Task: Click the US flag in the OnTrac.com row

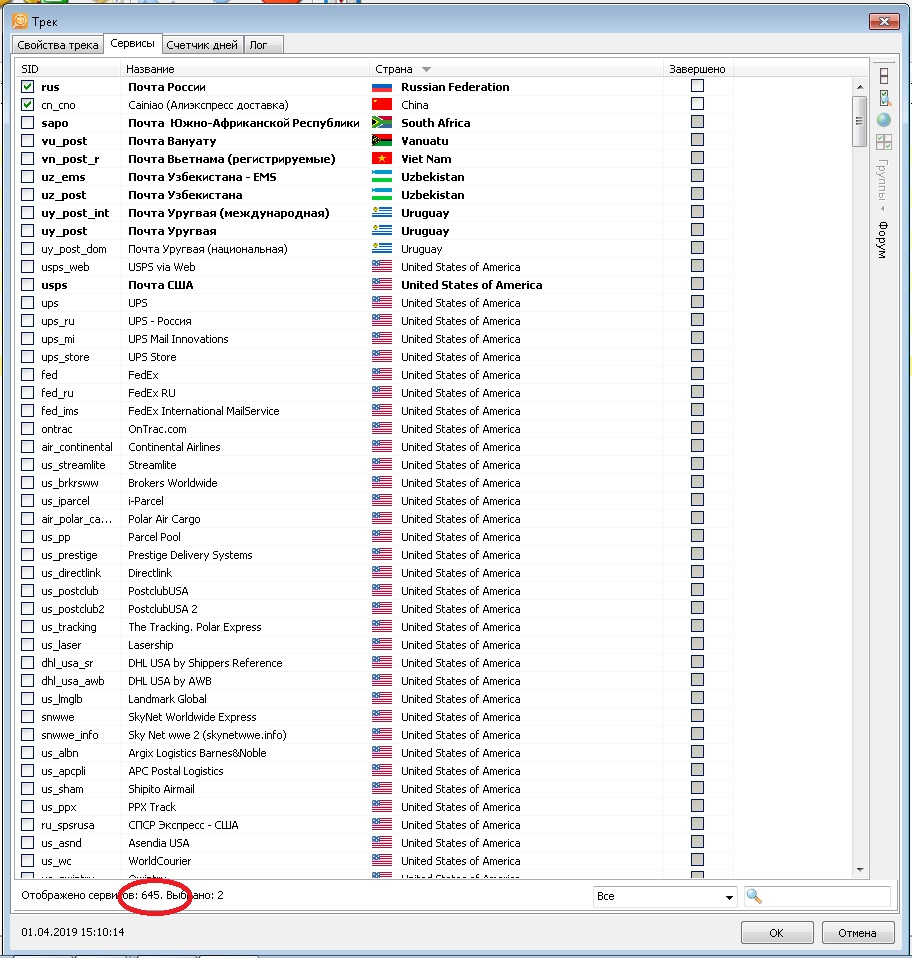Action: [x=382, y=429]
